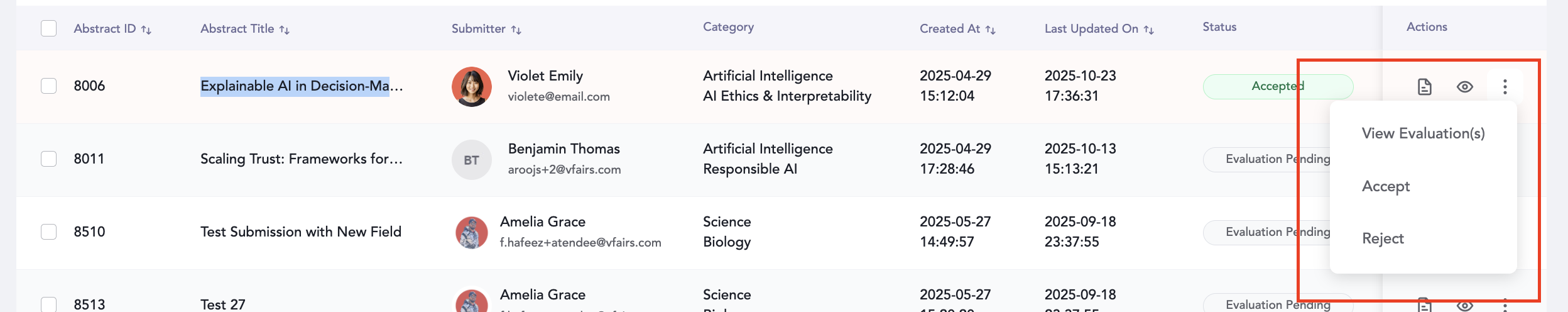The width and height of the screenshot is (1568, 312).
Task: Sort by Abstract Title column arrows
Action: pyautogui.click(x=285, y=30)
